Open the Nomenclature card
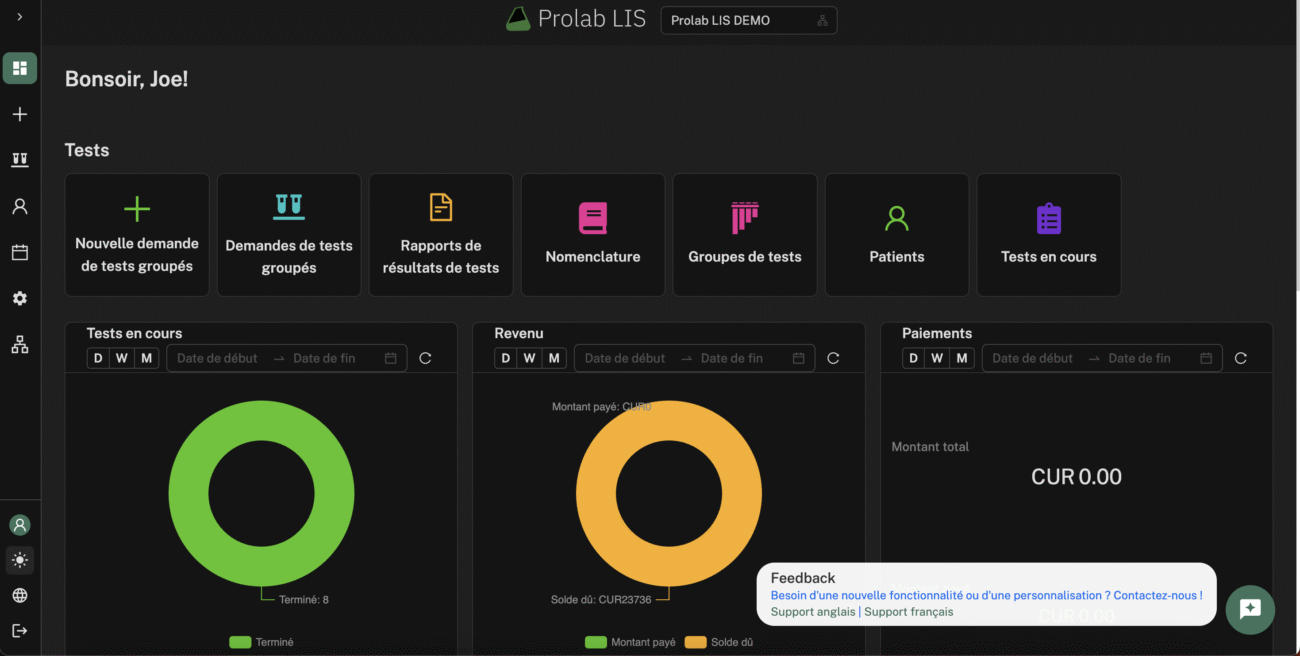Image resolution: width=1300 pixels, height=656 pixels. coord(593,235)
